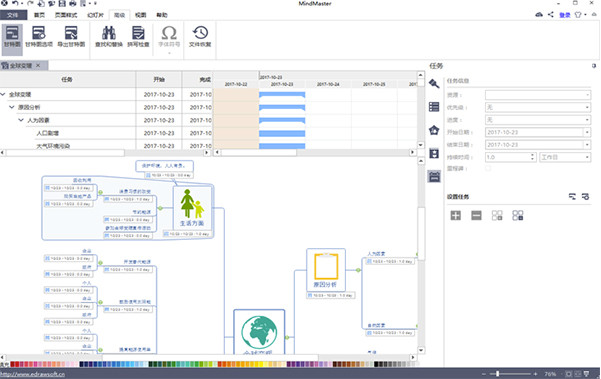The width and height of the screenshot is (601, 379).
Task: Open the edrawsoft.cn link in status bar
Action: pyautogui.click(x=32, y=374)
